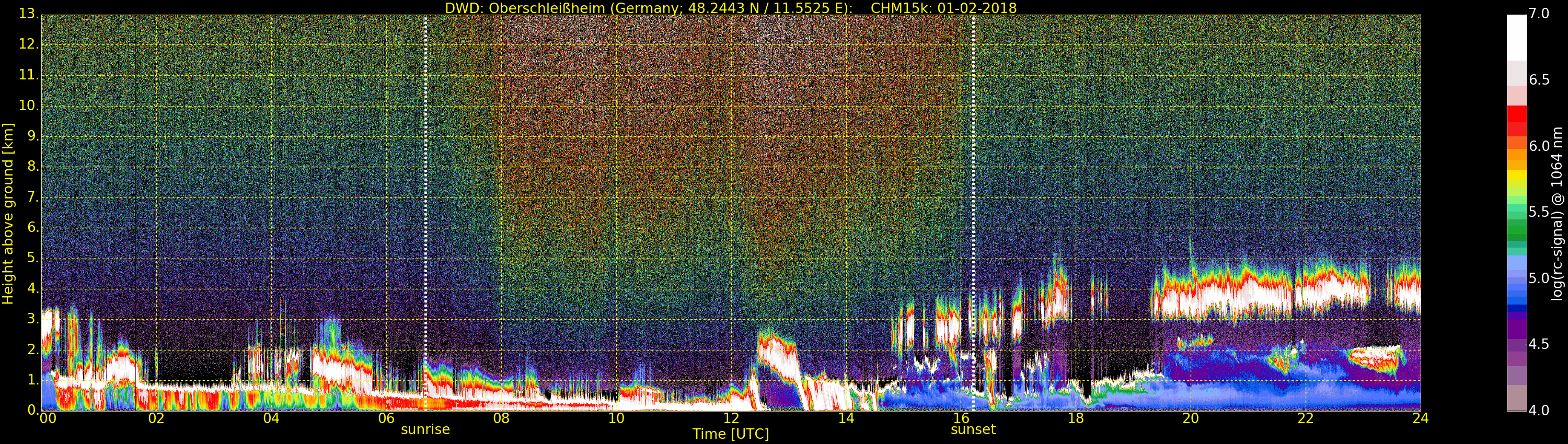This screenshot has height=444, width=1568.
Task: Click the 00 hour tick on time axis
Action: point(48,418)
